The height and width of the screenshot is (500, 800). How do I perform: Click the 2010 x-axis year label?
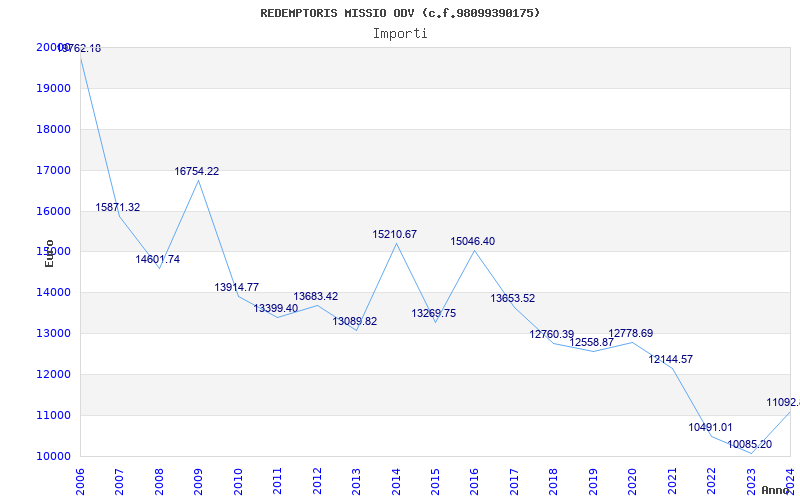tap(238, 482)
